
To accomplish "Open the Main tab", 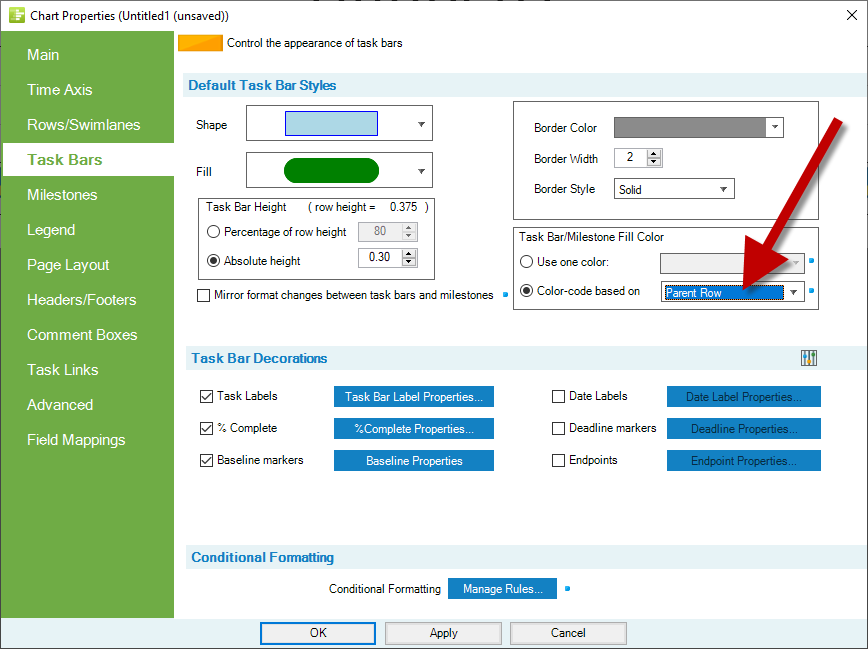I will [43, 55].
